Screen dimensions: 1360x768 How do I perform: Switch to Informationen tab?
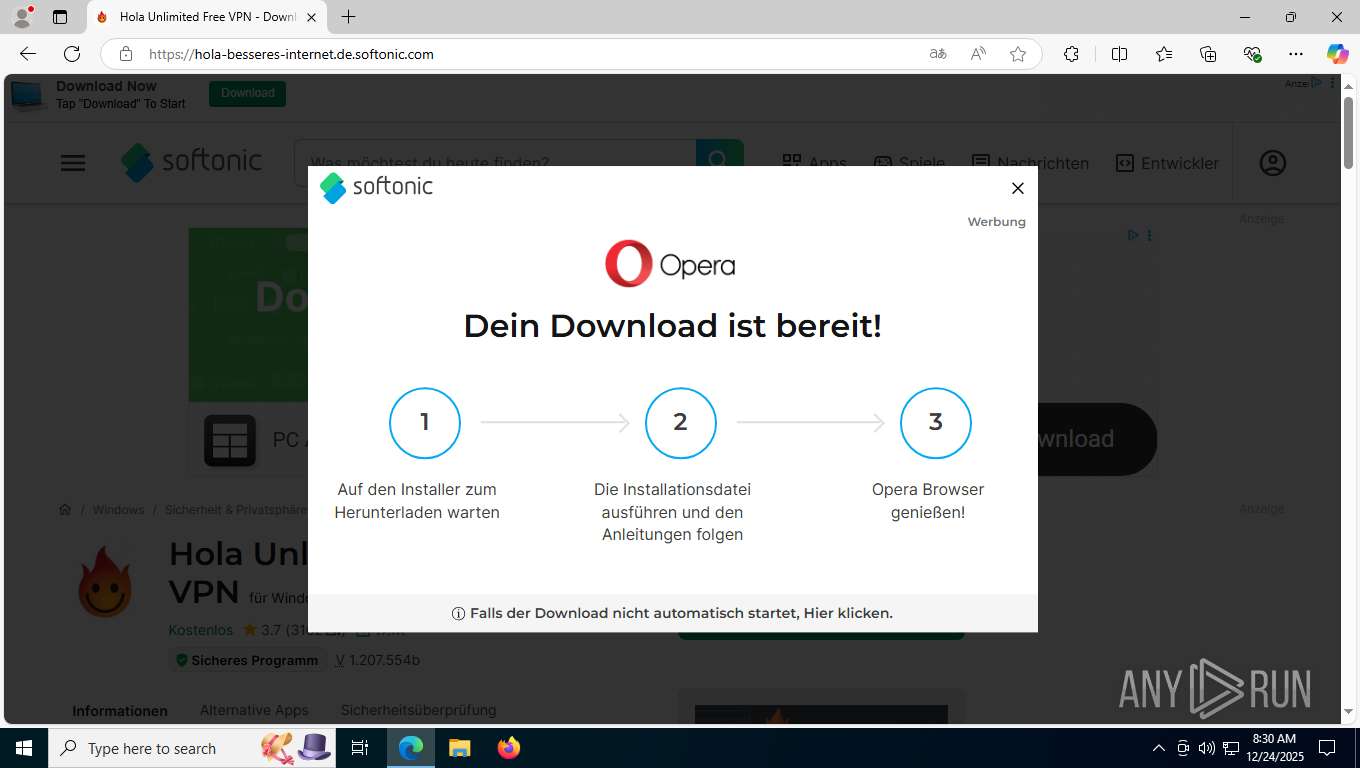click(x=120, y=711)
